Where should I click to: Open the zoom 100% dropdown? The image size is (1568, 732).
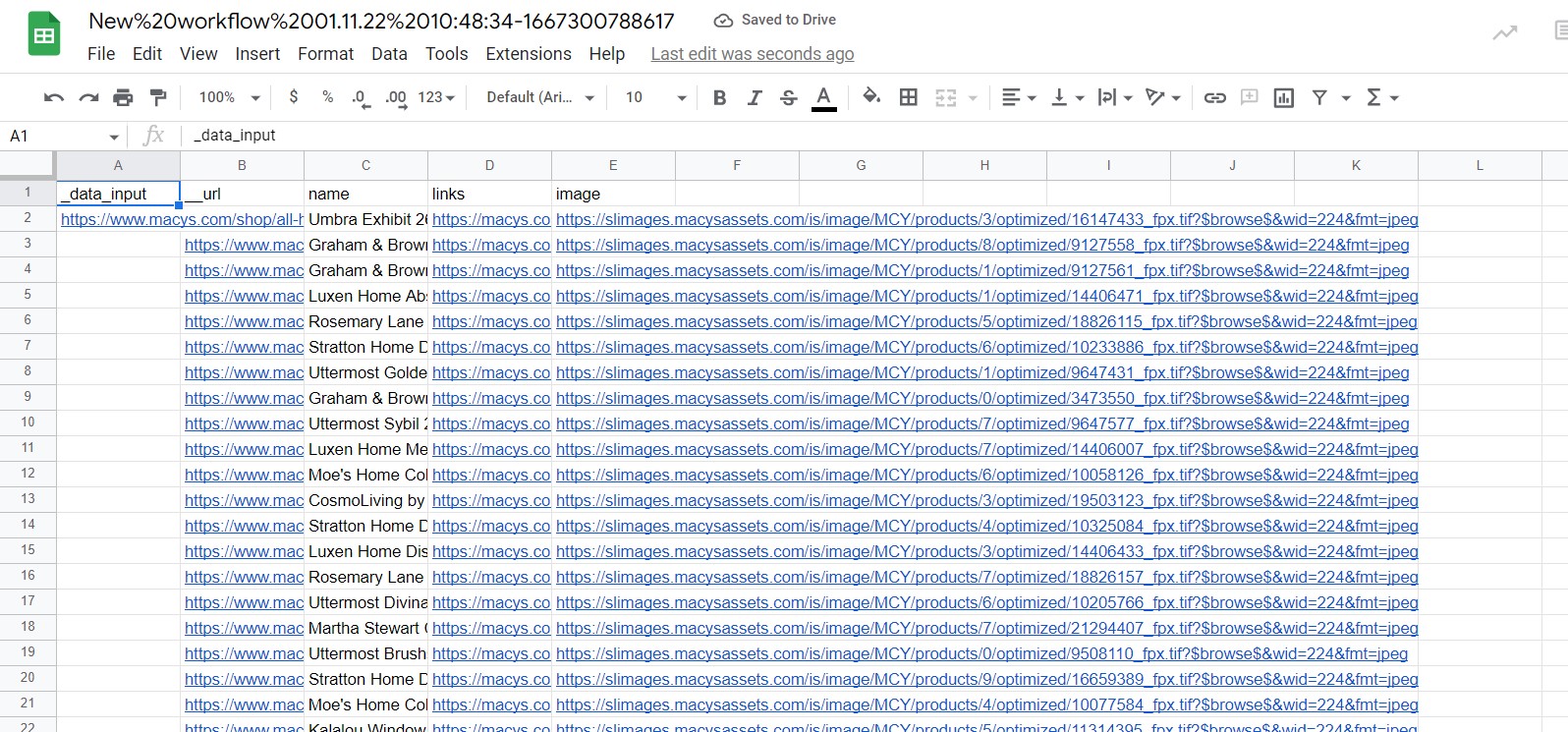coord(229,97)
